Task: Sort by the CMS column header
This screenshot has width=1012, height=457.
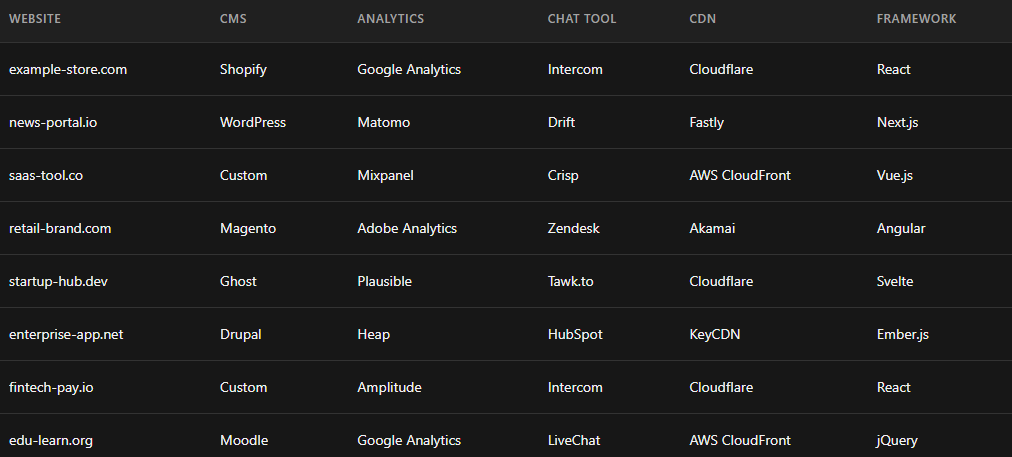Action: click(233, 19)
